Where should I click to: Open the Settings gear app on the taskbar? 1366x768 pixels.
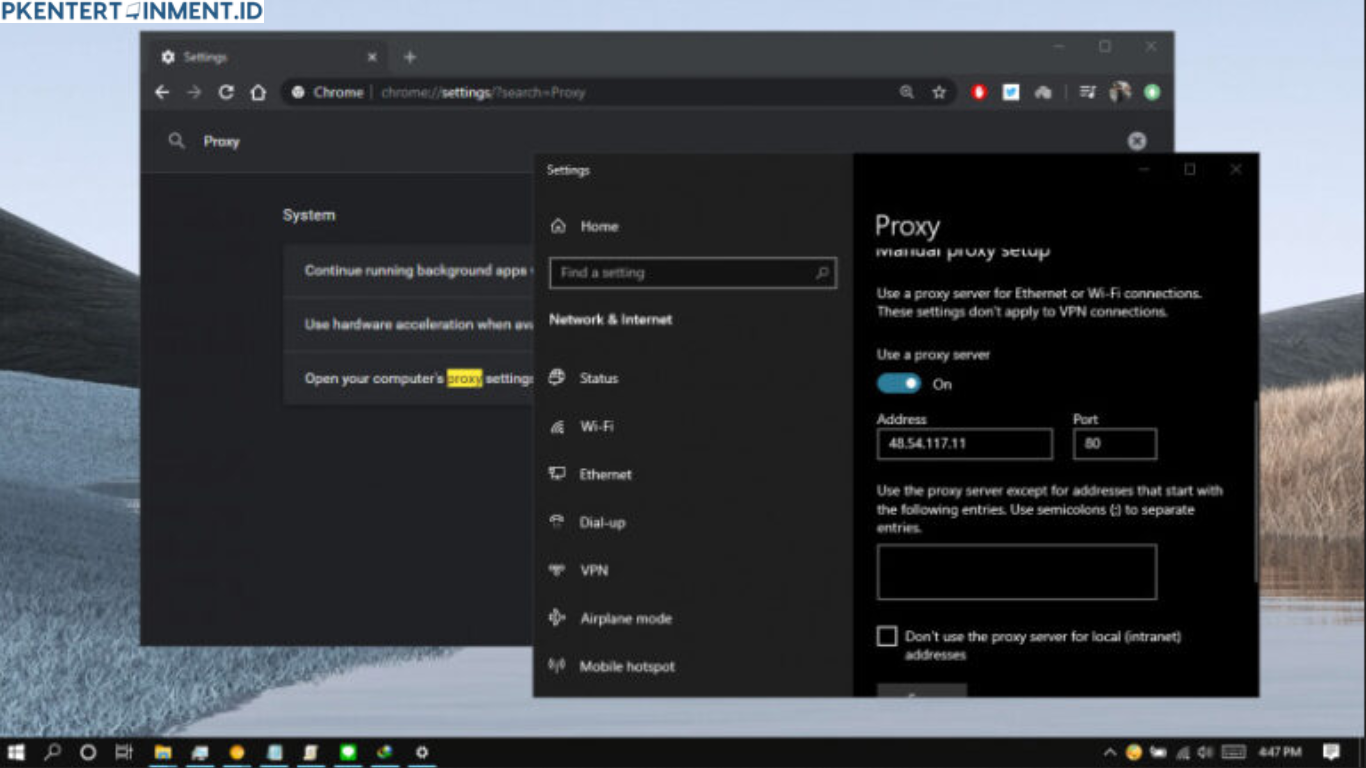coord(422,752)
